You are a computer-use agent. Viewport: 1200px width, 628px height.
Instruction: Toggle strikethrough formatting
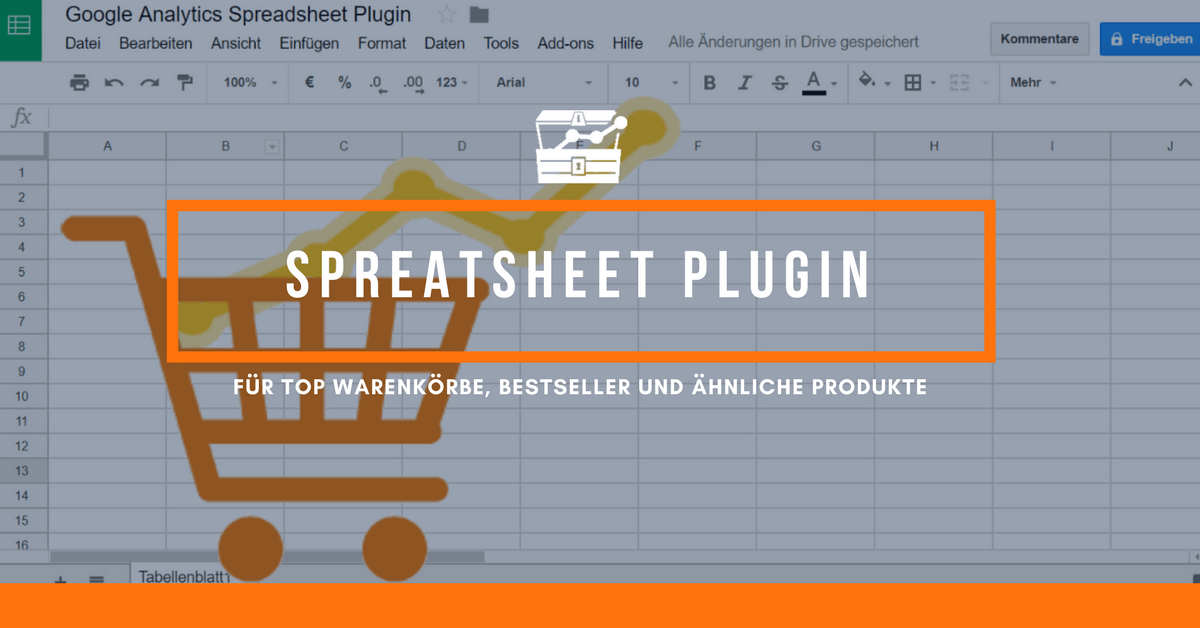pos(779,83)
